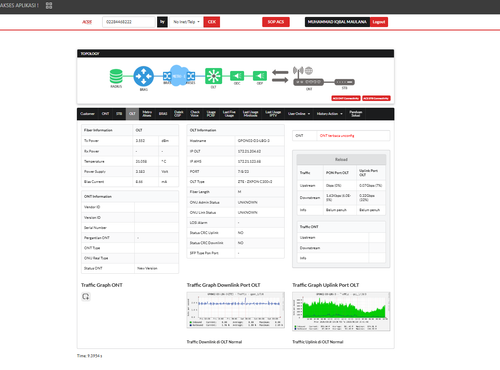The image size is (500, 370).
Task: Click the ACS STB Connectivity button
Action: point(376,98)
